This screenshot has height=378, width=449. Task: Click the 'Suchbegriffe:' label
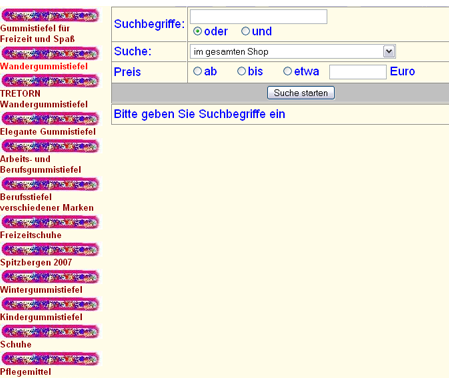[x=149, y=24]
